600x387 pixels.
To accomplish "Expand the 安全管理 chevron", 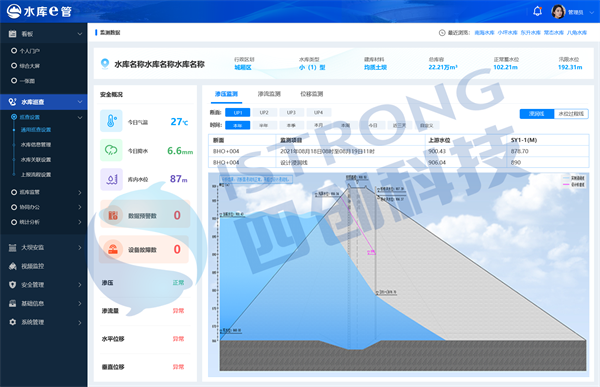I will point(80,285).
